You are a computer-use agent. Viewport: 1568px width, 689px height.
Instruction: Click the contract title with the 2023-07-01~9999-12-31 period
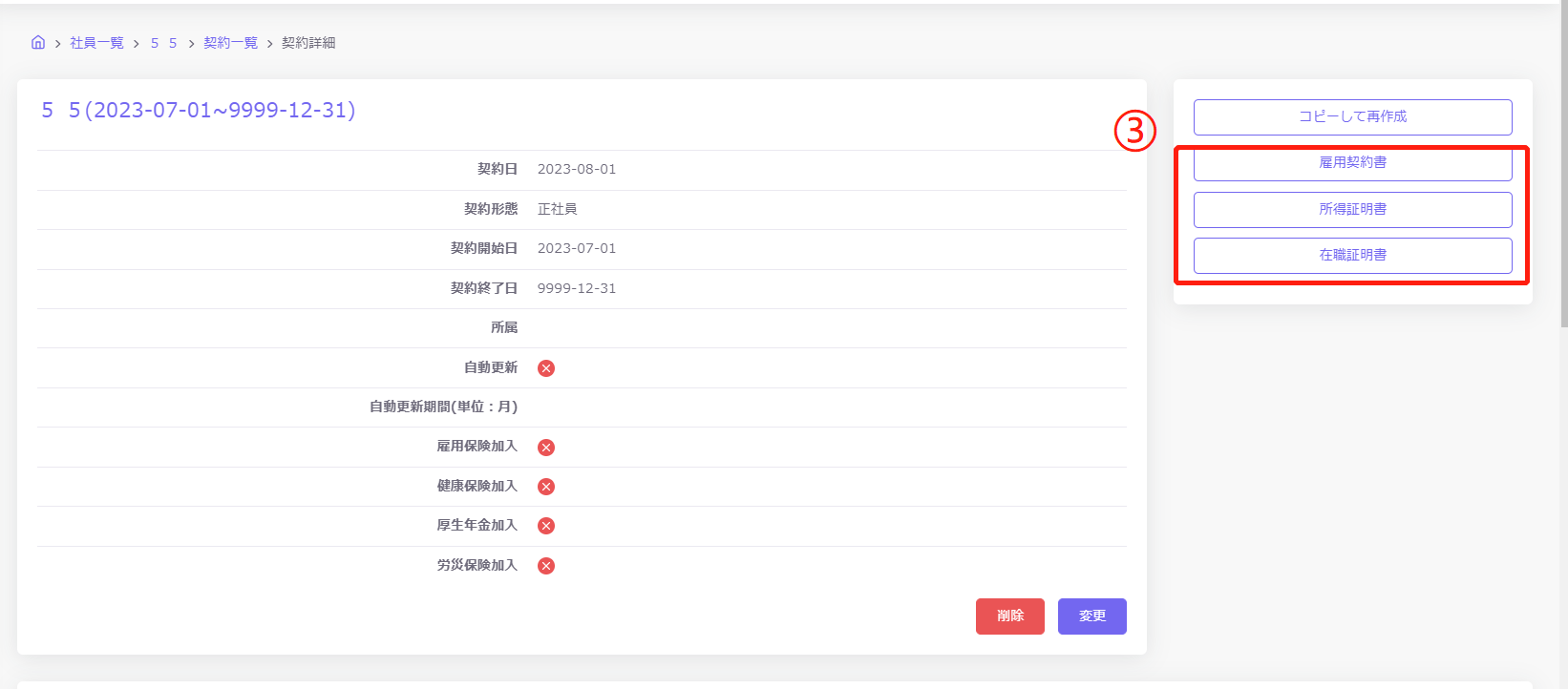(199, 111)
